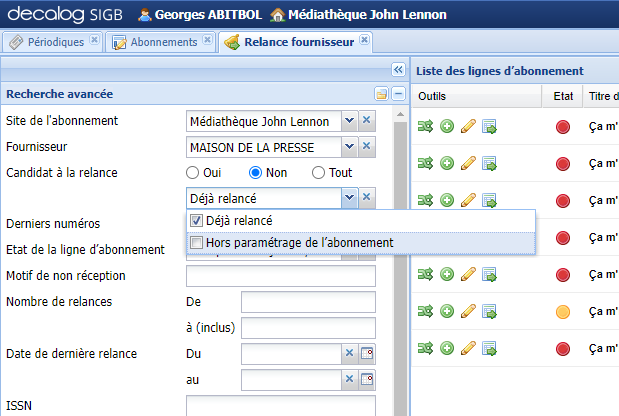Screen dimensions: 619x416
Task: Open calendar picker for the 'Du' date field
Action: (367, 353)
